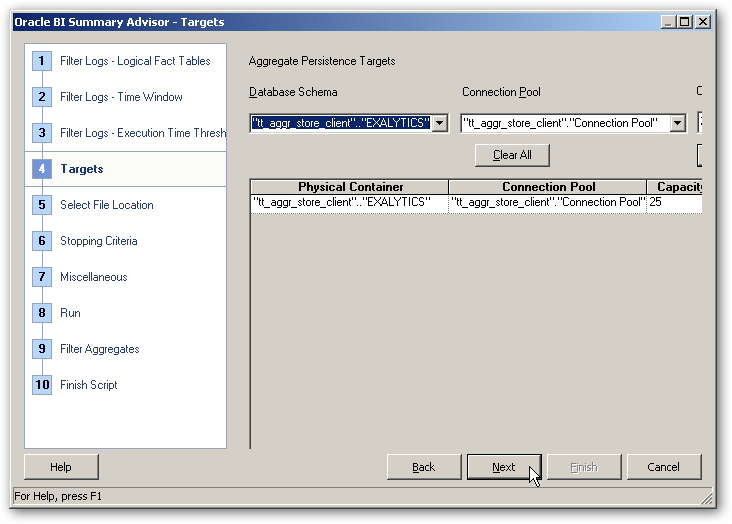This screenshot has height=524, width=732.
Task: Switch to Filter Aggregates step
Action: point(99,349)
